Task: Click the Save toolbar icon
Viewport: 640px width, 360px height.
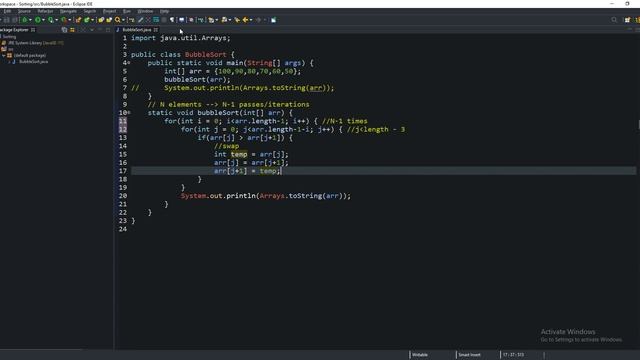Action: [7, 20]
